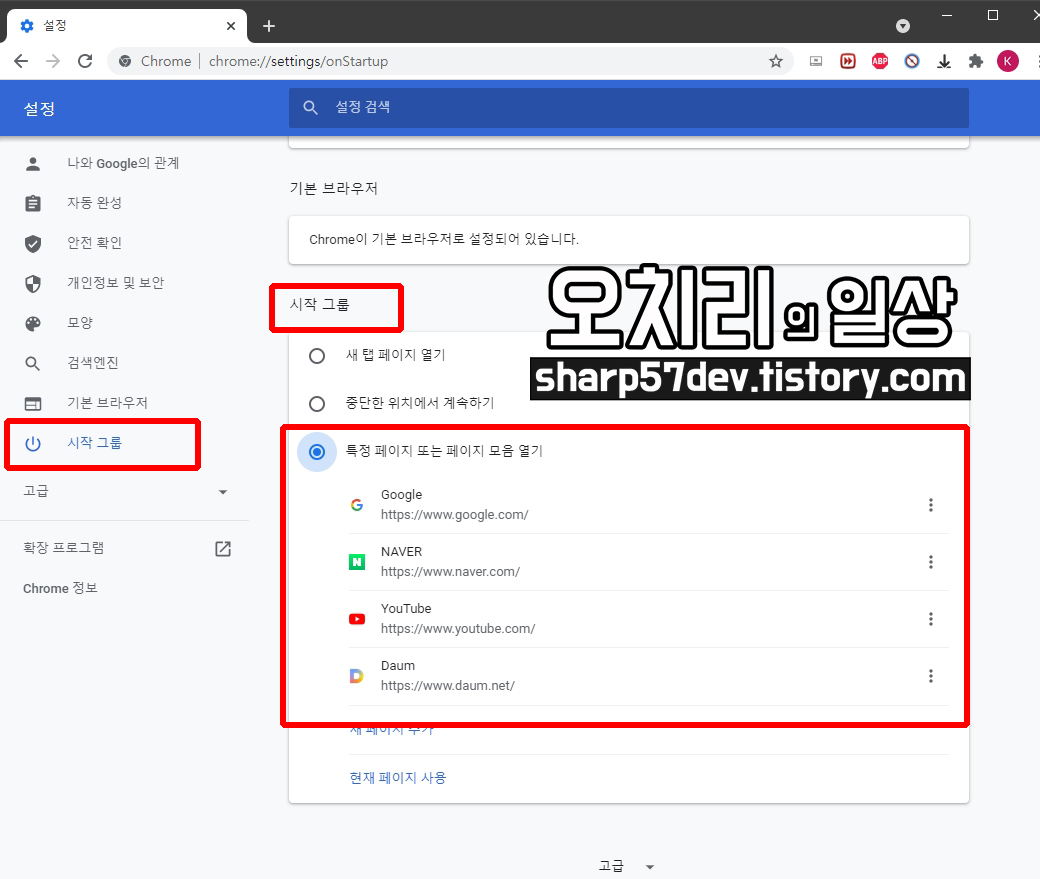Open the blocked-circle extension icon
1040x879 pixels.
[x=912, y=62]
